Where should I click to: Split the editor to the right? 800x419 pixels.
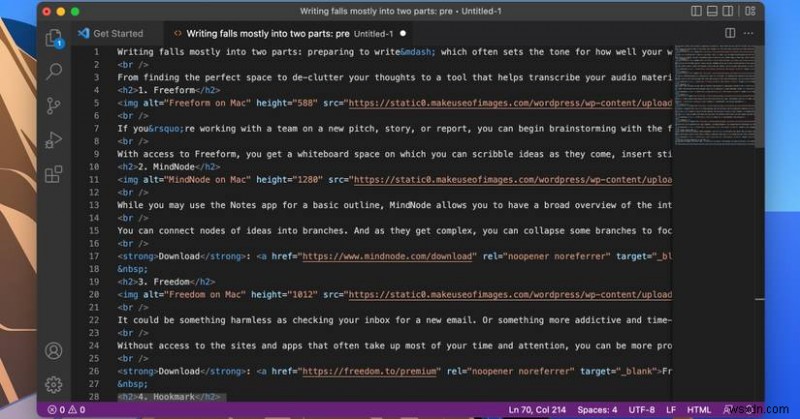(x=730, y=33)
